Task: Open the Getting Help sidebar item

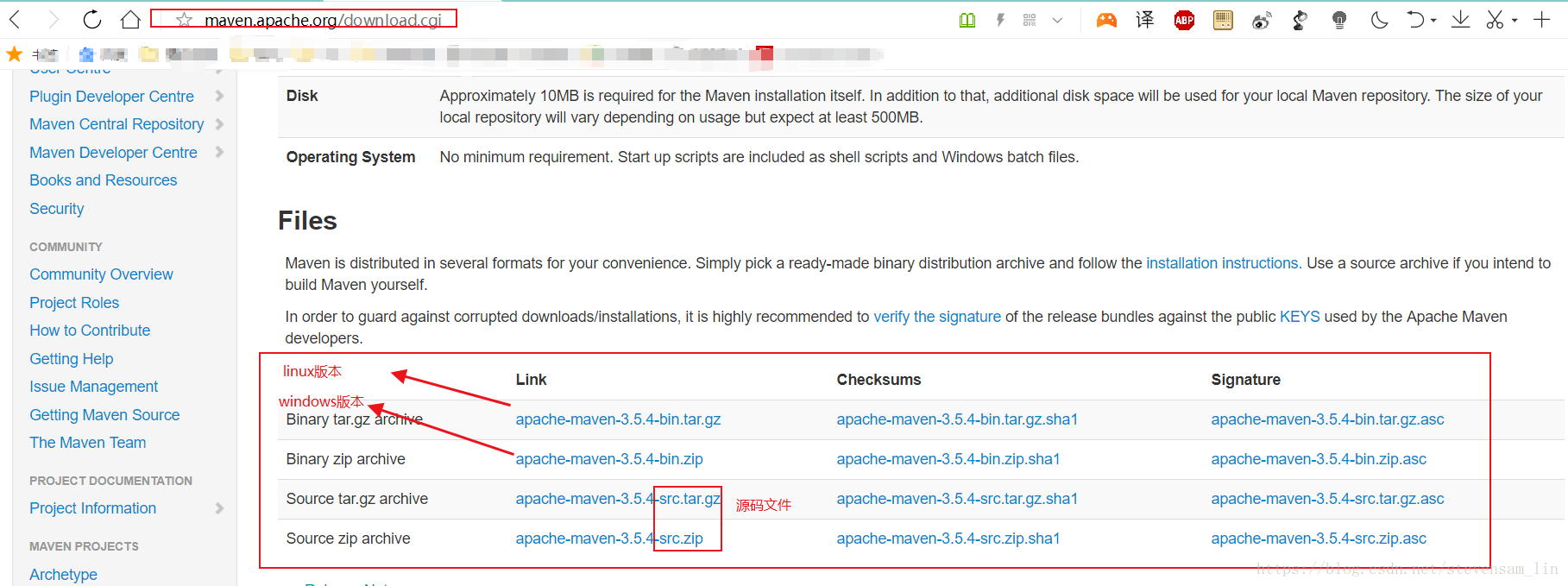Action: 71,359
